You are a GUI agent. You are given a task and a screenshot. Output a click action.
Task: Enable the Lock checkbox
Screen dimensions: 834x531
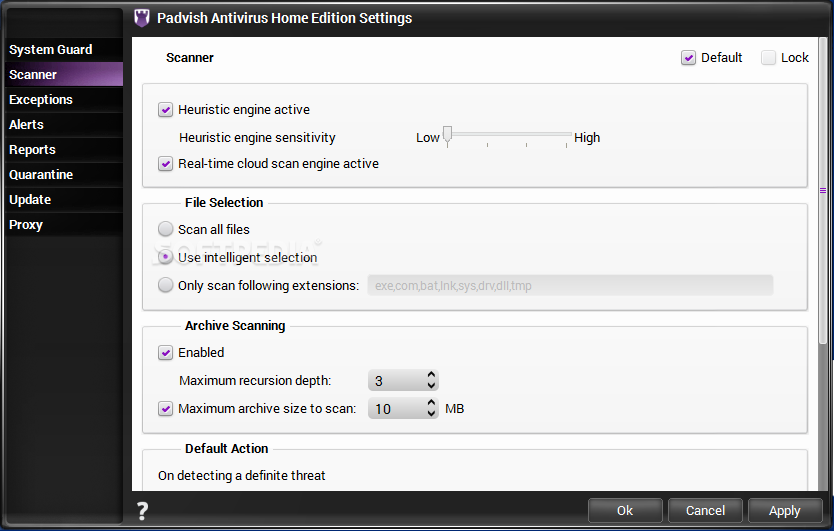point(768,57)
